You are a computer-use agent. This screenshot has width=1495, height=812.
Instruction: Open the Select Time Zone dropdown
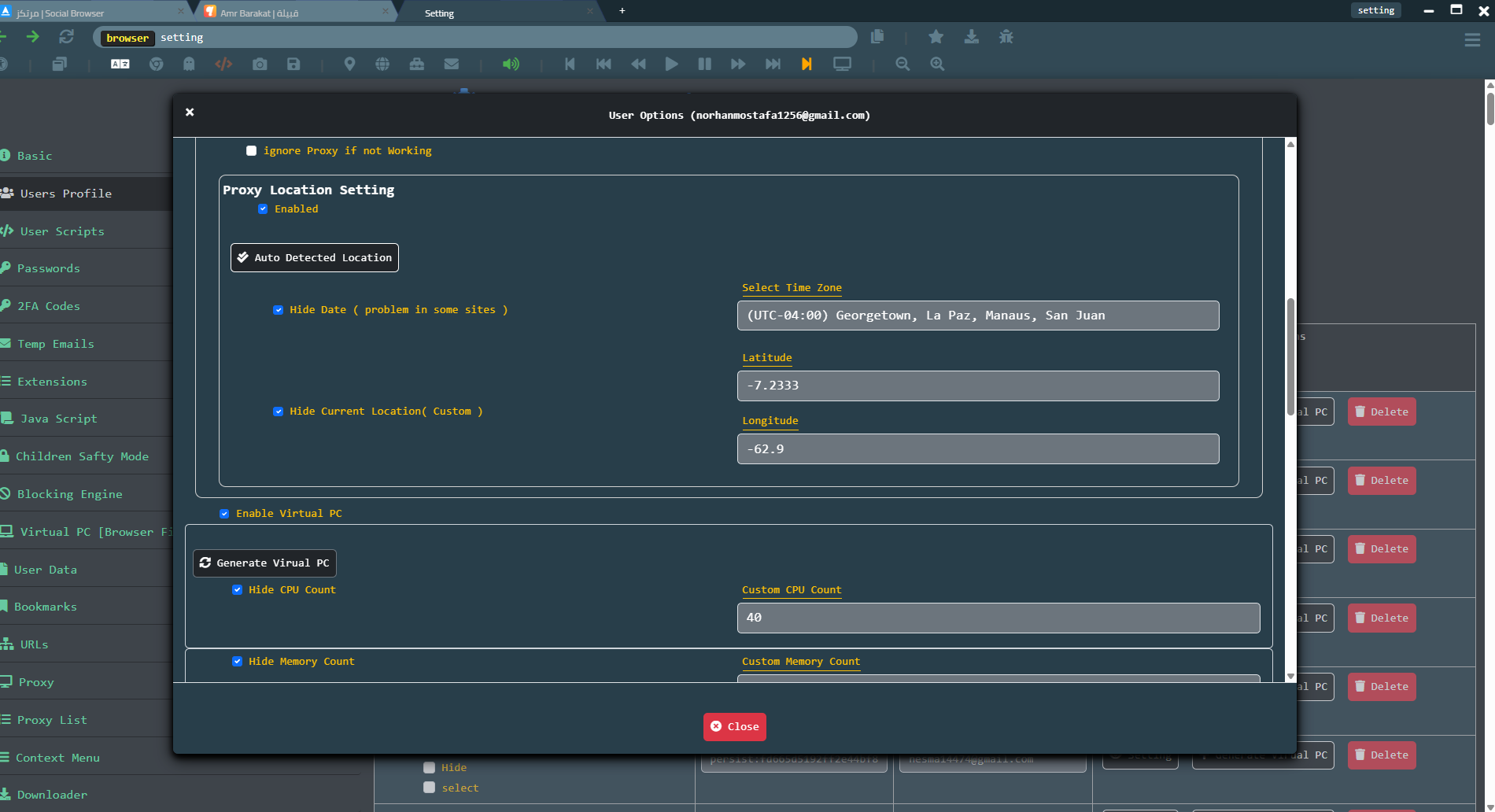tap(977, 316)
